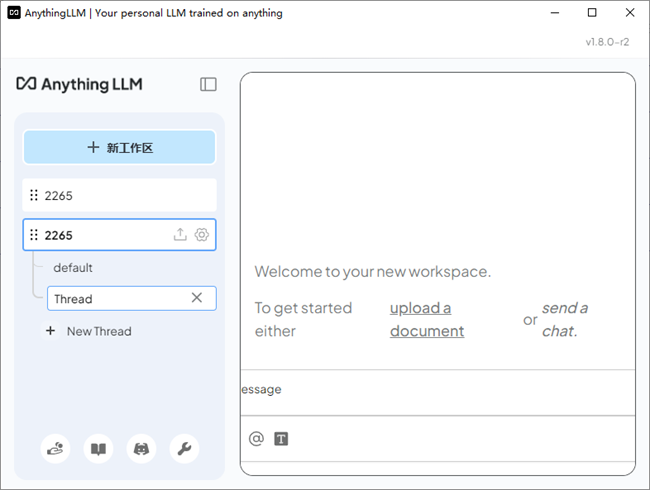Open the selected 2265 workspace settings gear
Image resolution: width=650 pixels, height=490 pixels.
point(202,235)
